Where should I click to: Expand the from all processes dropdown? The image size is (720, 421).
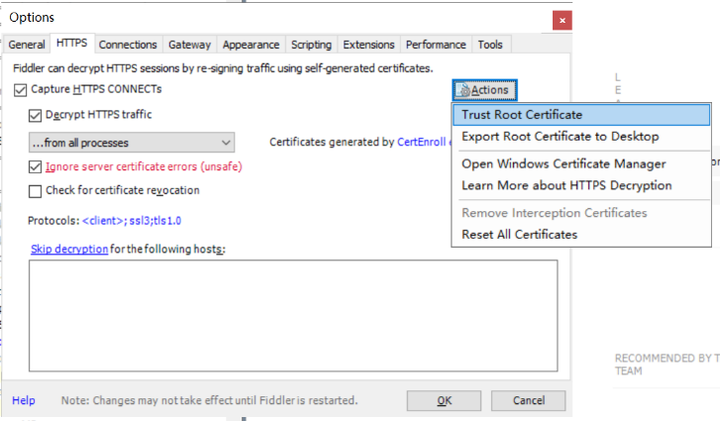point(132,143)
